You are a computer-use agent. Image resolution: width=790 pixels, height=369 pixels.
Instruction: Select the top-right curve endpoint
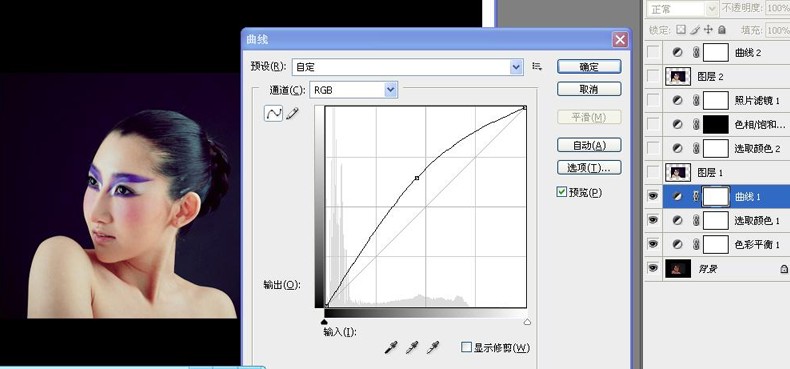pos(524,107)
